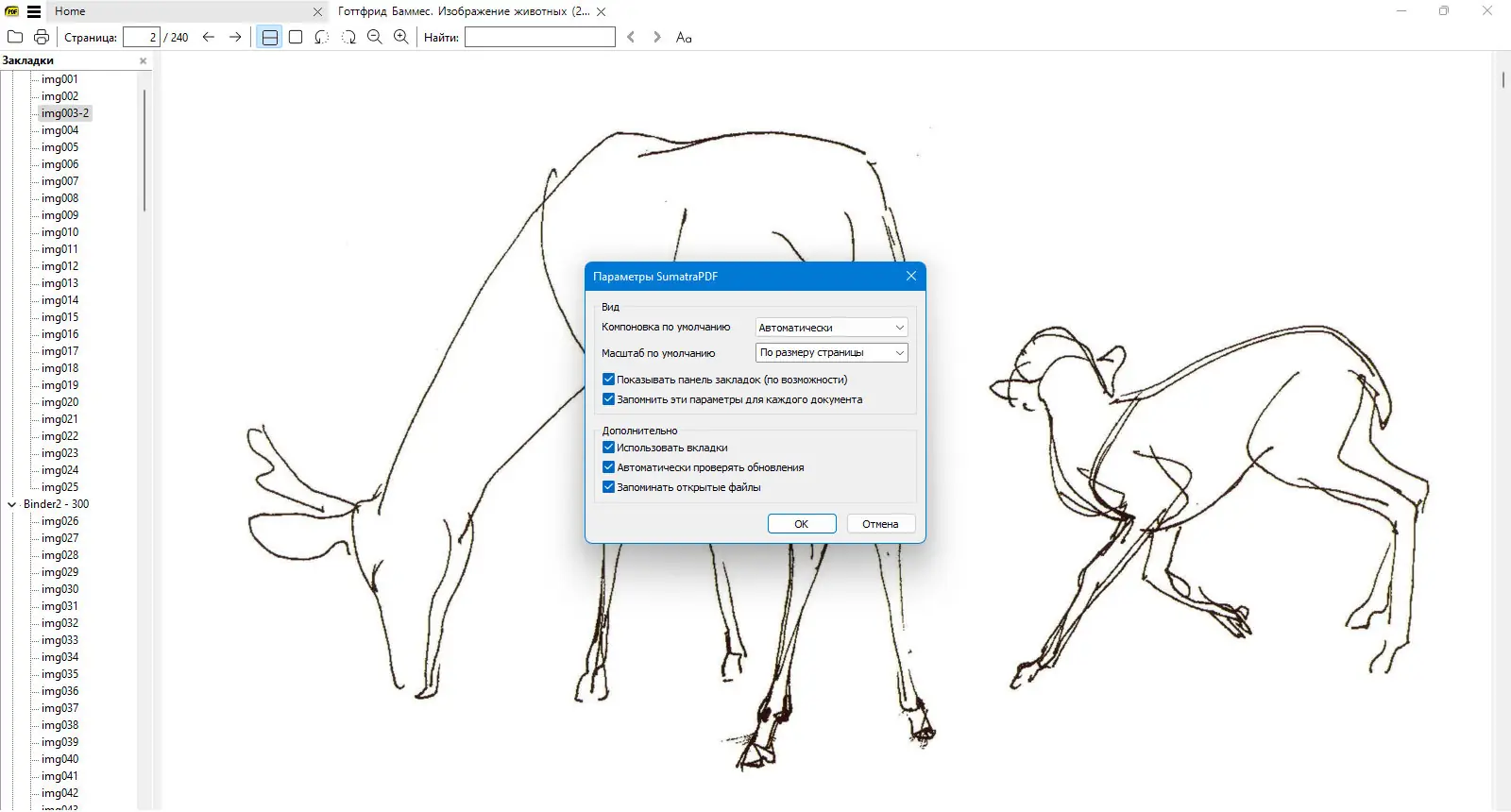Click the page number input field
The width and height of the screenshot is (1511, 812).
(x=142, y=37)
